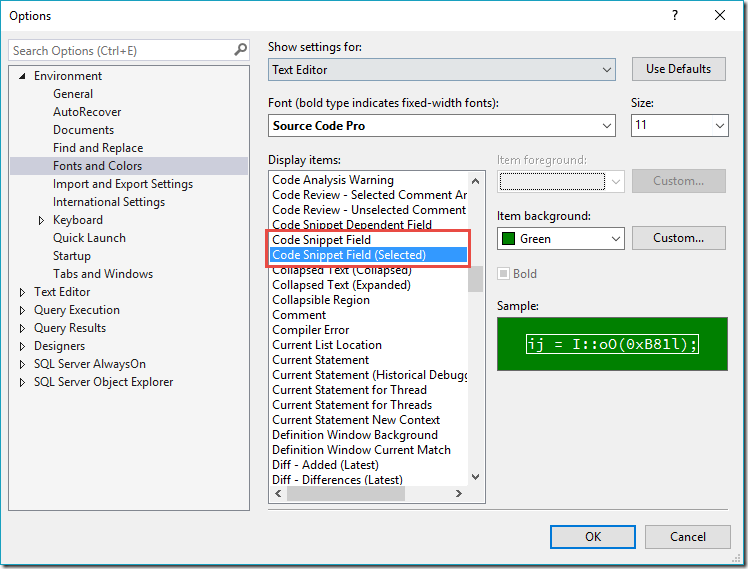Image resolution: width=748 pixels, height=569 pixels.
Task: Select Documents in the options tree
Action: (x=83, y=130)
